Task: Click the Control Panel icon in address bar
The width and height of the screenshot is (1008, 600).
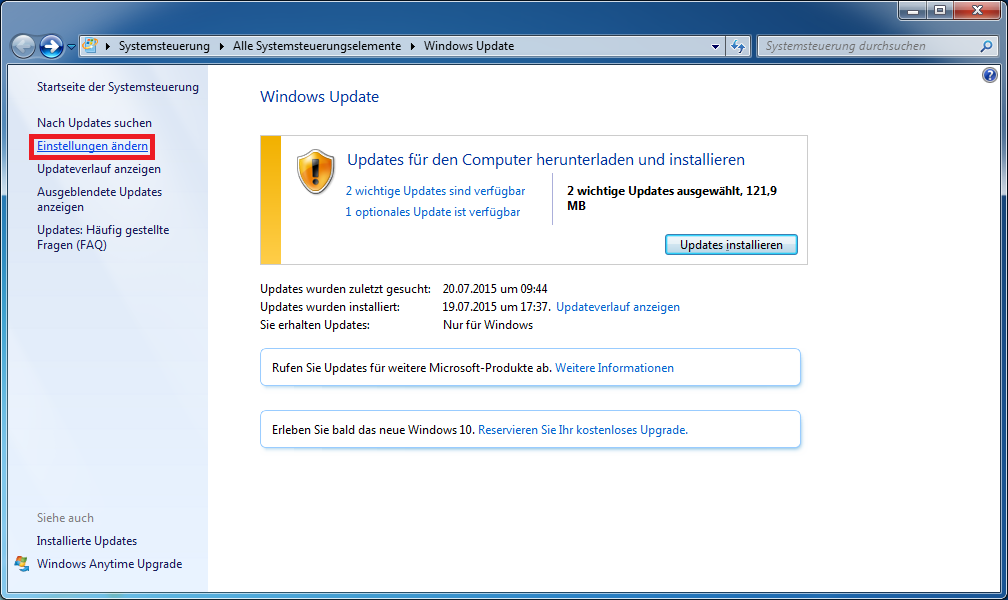Action: tap(91, 46)
